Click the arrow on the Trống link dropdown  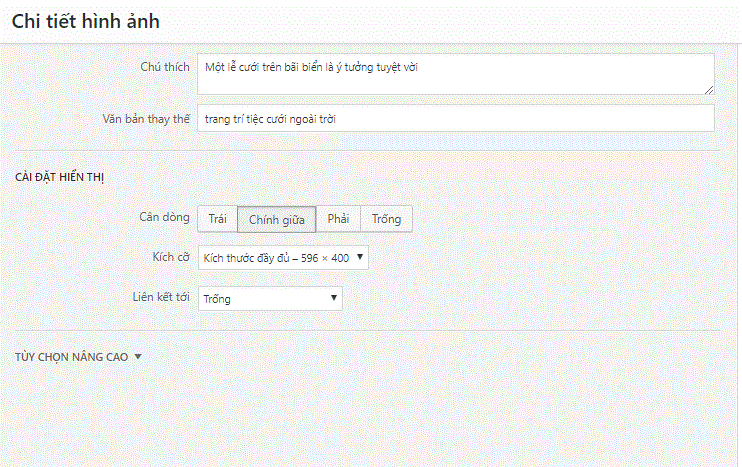point(333,298)
